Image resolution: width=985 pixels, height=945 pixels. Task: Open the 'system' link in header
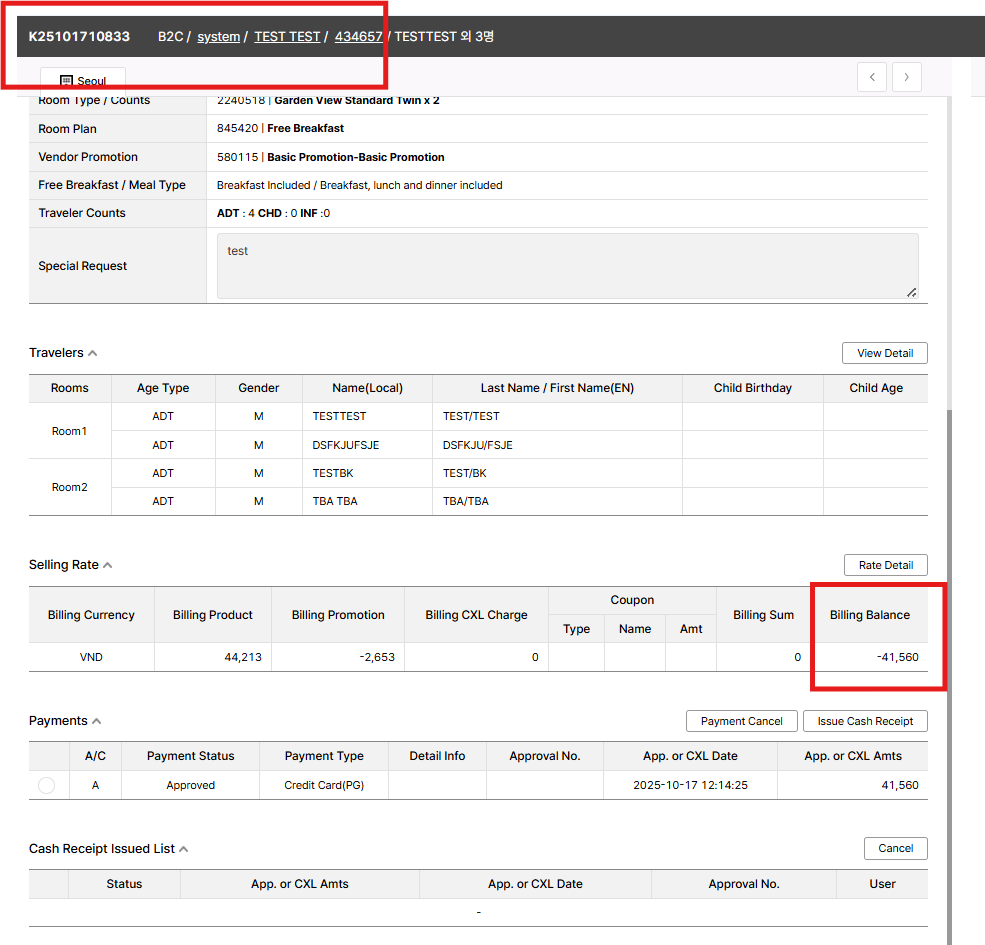(218, 37)
